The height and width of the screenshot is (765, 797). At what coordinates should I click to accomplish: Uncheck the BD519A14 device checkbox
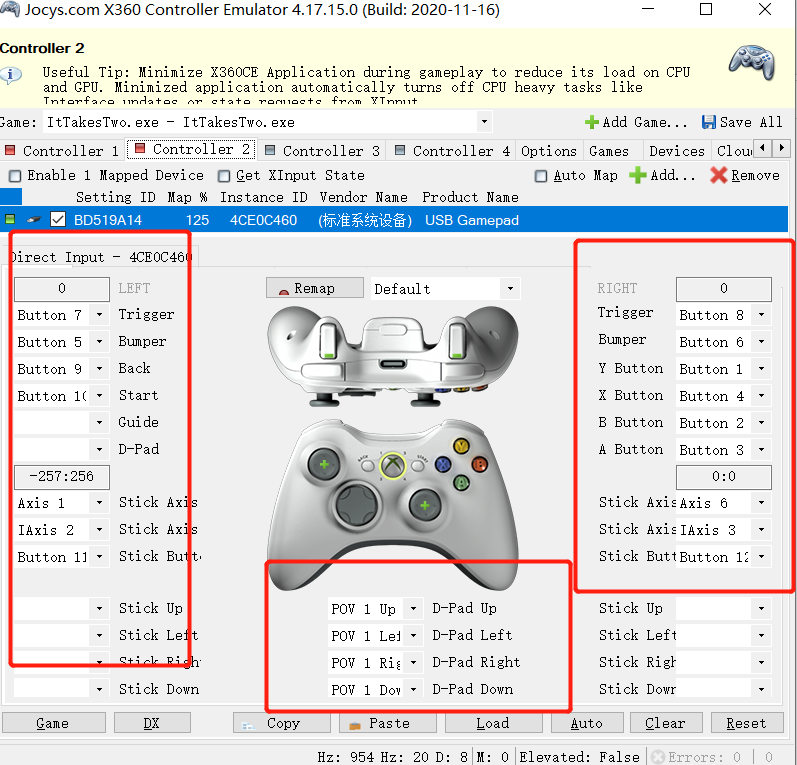[x=58, y=220]
